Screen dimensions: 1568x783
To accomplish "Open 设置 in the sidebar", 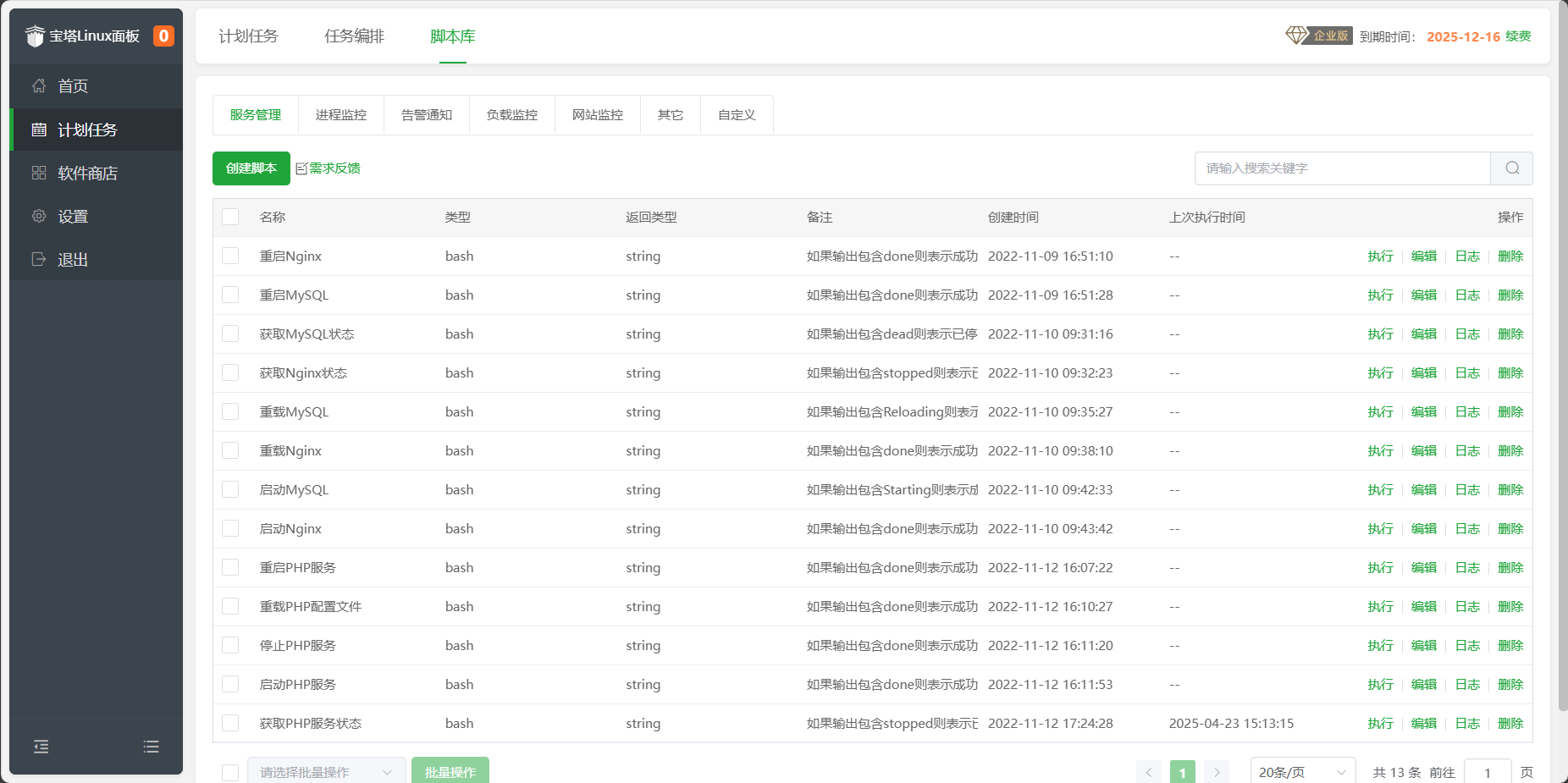I will 97,216.
